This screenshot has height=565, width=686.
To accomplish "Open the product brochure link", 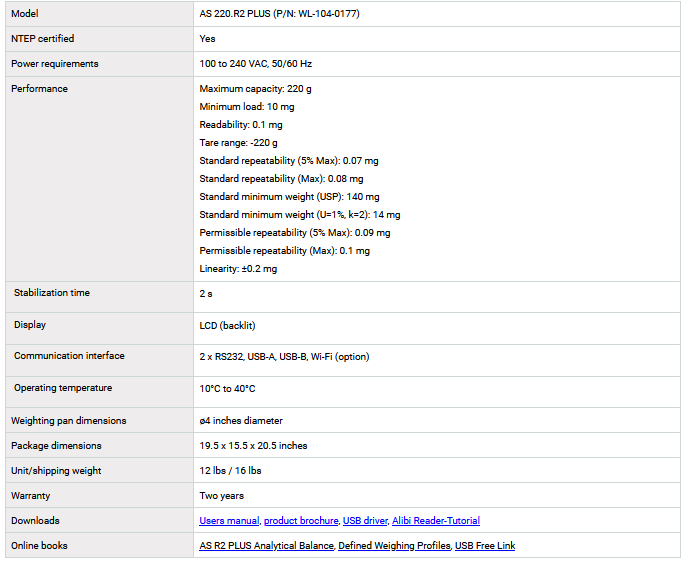I will pos(300,521).
